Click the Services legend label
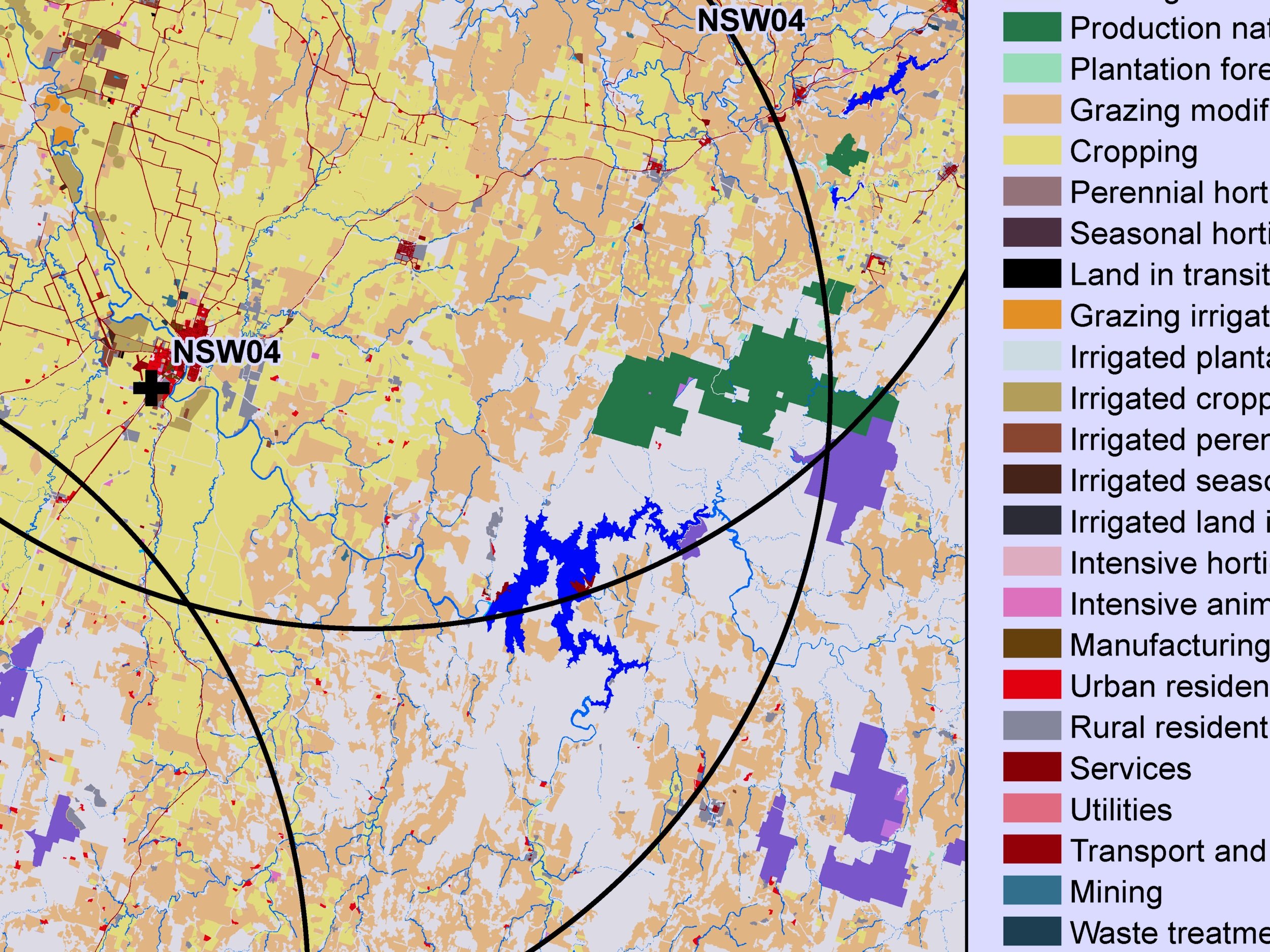1270x952 pixels. click(x=1130, y=768)
